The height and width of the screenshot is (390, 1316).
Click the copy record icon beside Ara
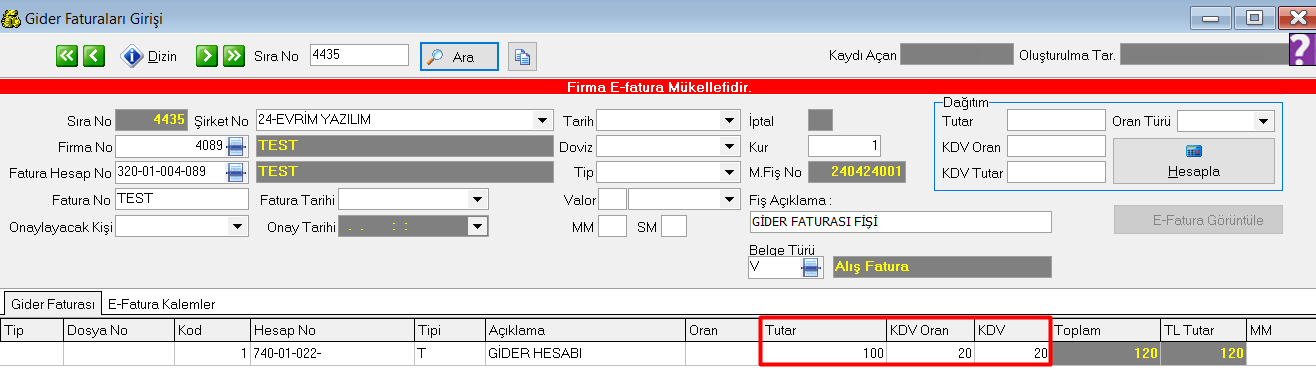tap(522, 56)
